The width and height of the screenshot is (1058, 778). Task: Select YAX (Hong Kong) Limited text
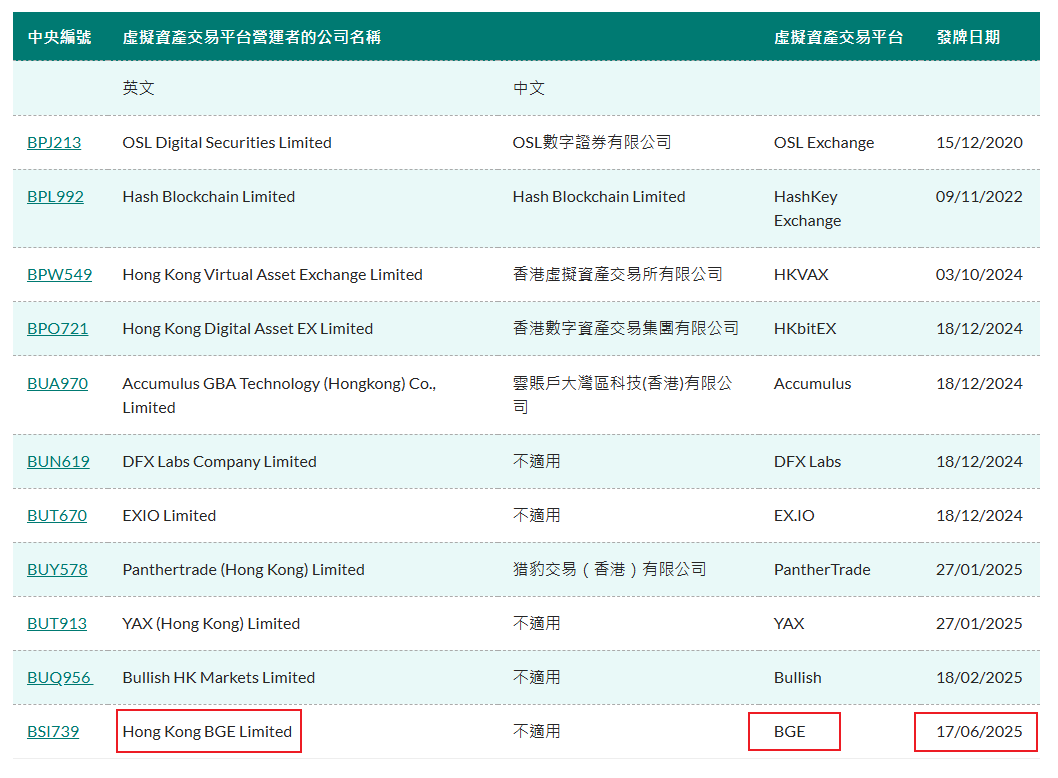click(x=211, y=623)
